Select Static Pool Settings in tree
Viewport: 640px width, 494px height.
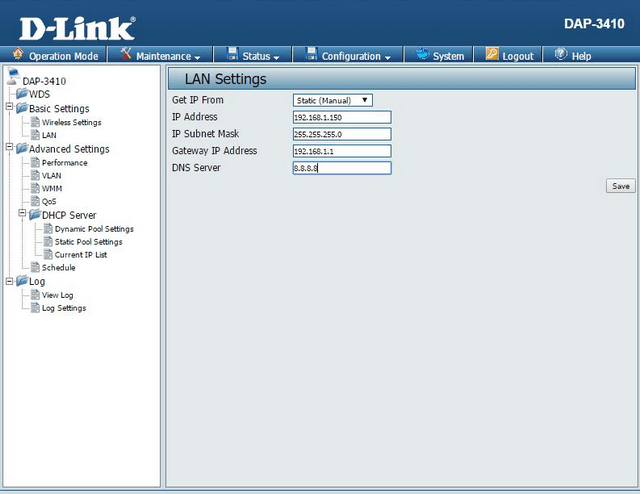click(88, 242)
